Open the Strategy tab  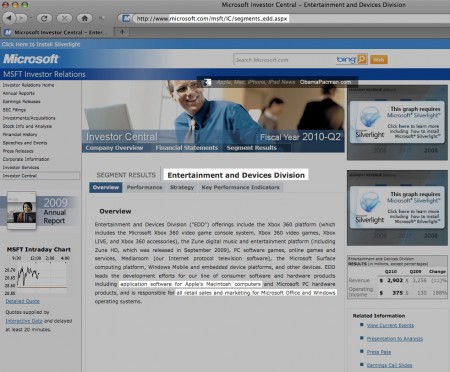tap(182, 187)
